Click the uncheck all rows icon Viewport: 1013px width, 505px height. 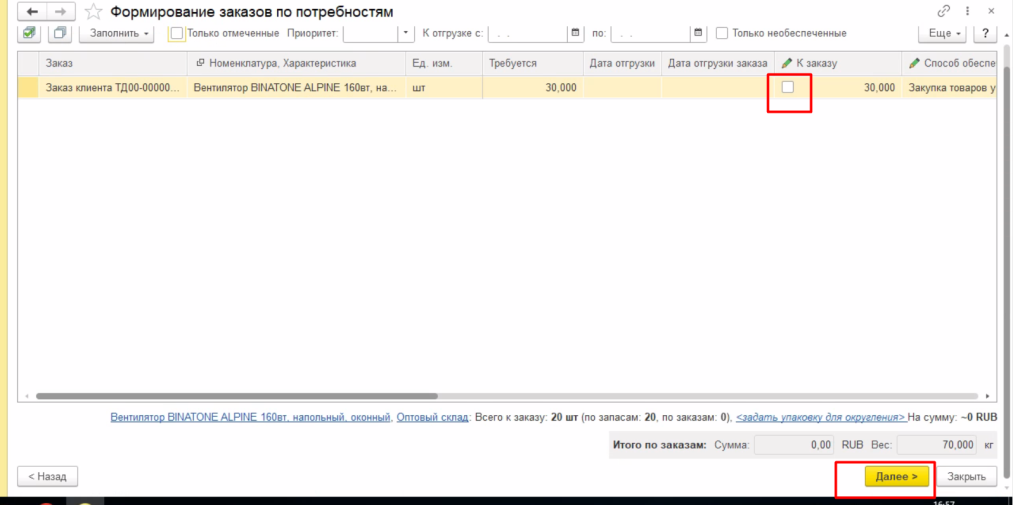pos(60,33)
